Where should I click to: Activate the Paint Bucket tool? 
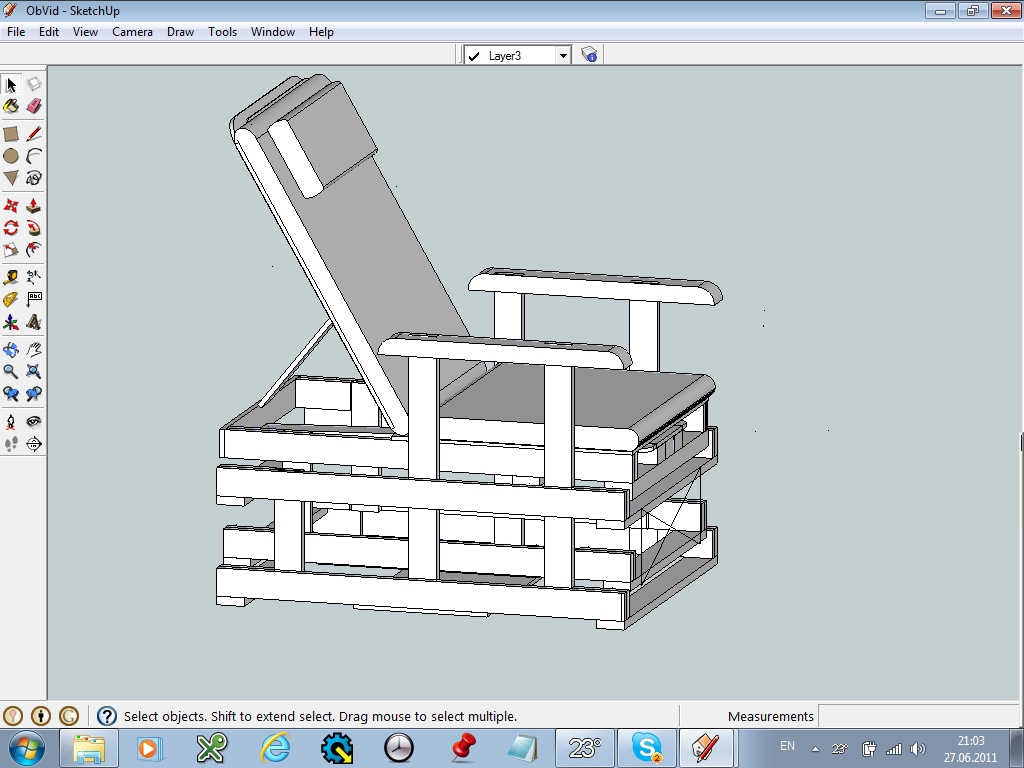[11, 106]
